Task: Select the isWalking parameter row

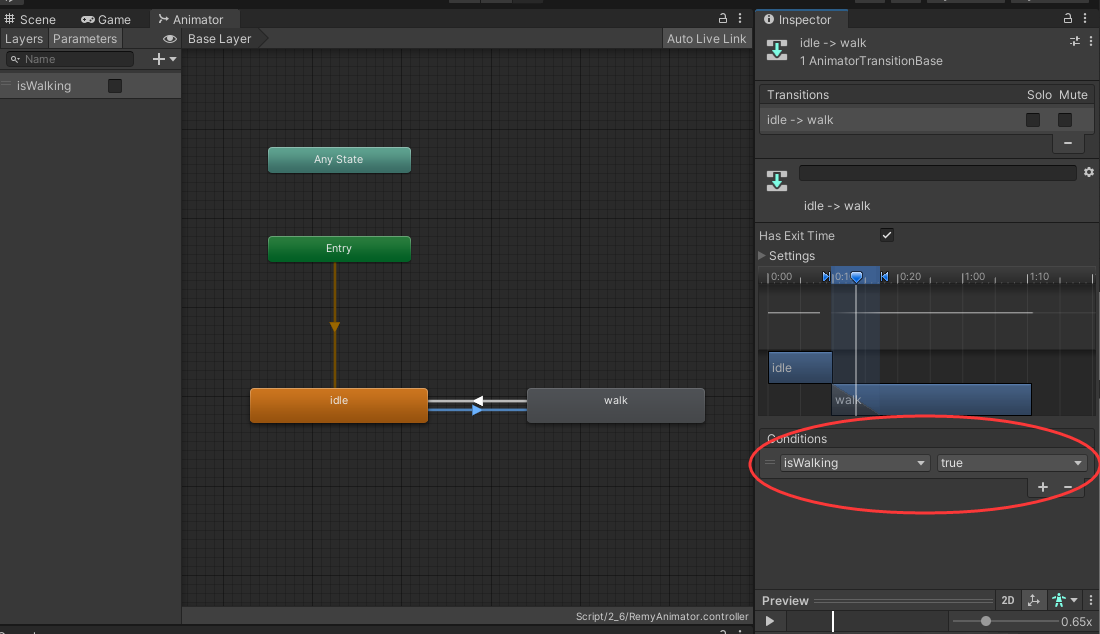Action: pos(90,86)
